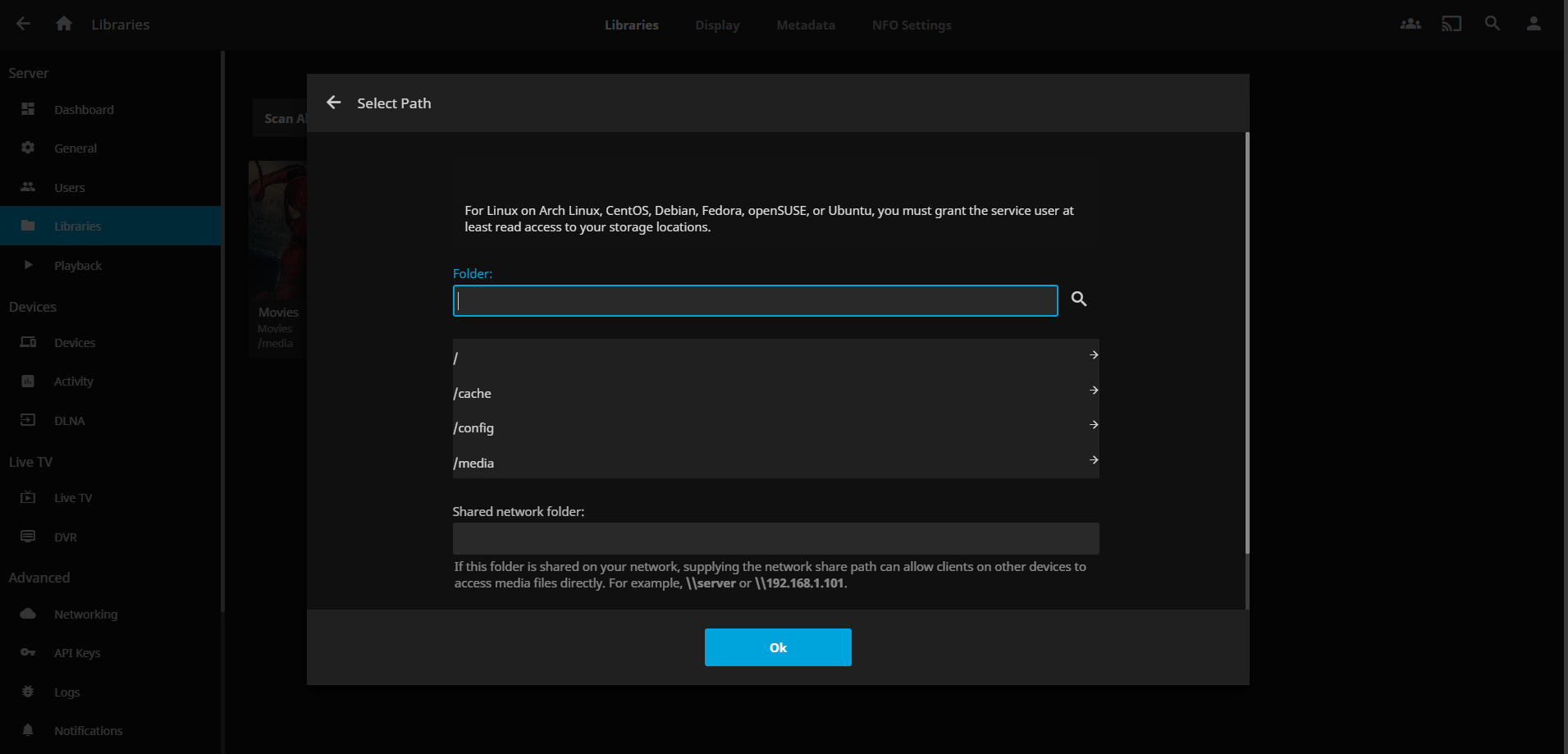Screen dimensions: 1568x754
Task: Click the top-left back navigation arrow
Action: click(x=23, y=24)
